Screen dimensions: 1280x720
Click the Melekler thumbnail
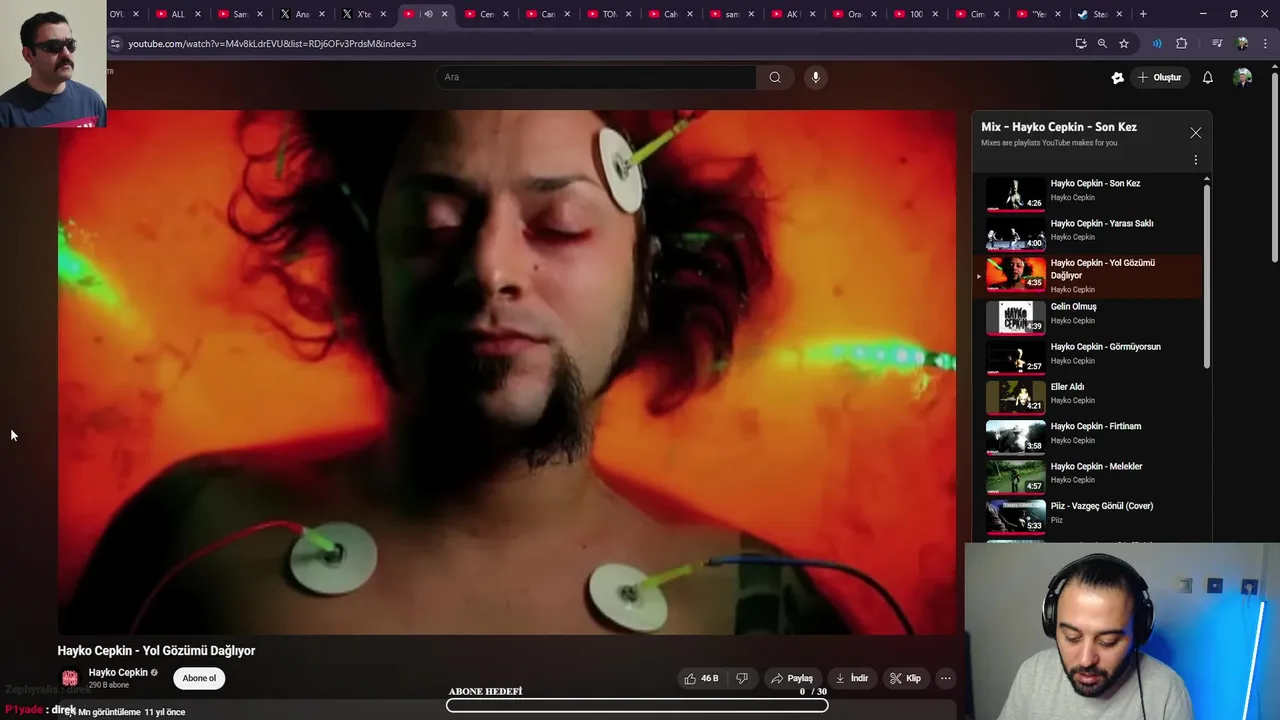tap(1015, 476)
